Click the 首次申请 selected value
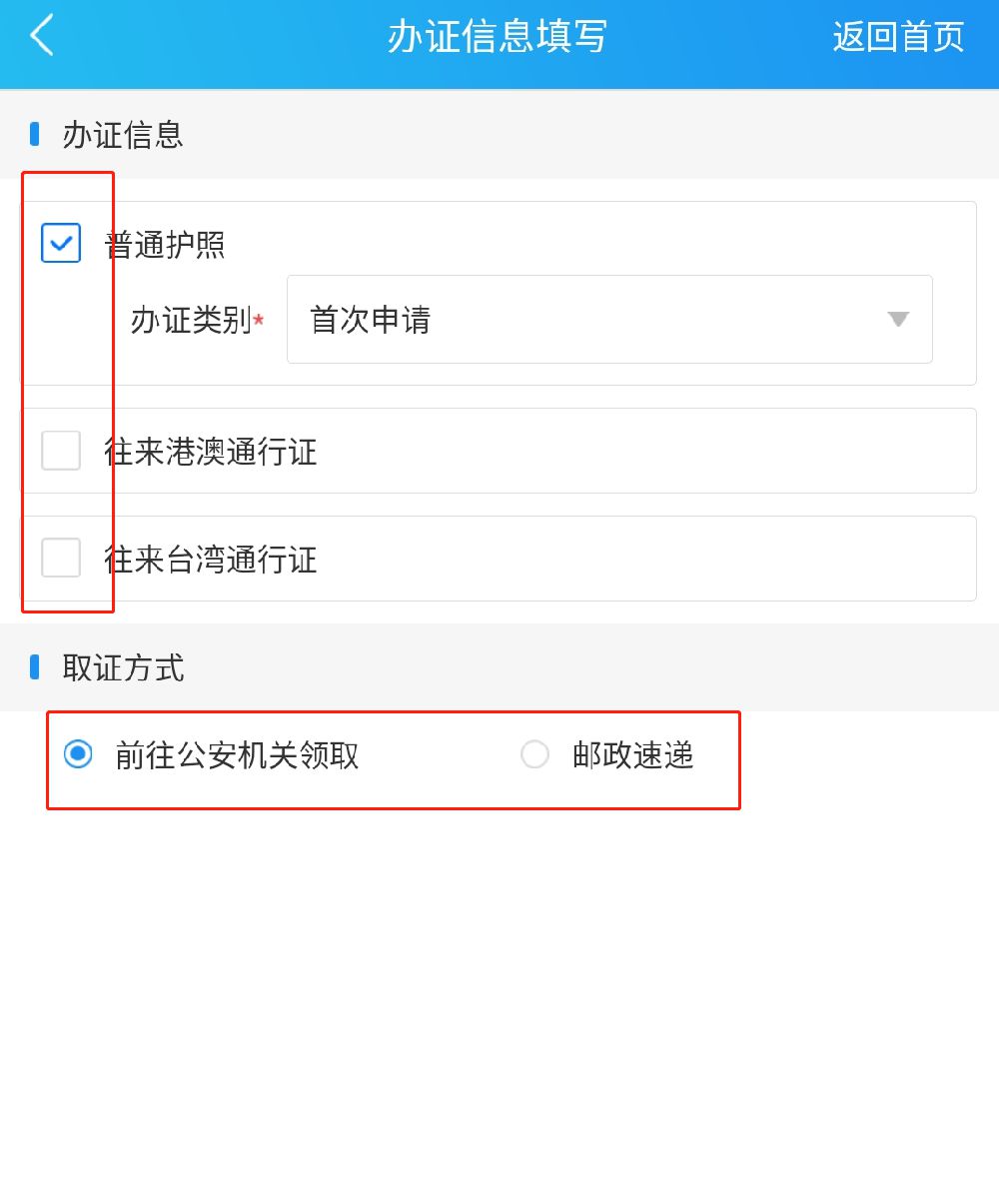999x1204 pixels. pos(370,320)
